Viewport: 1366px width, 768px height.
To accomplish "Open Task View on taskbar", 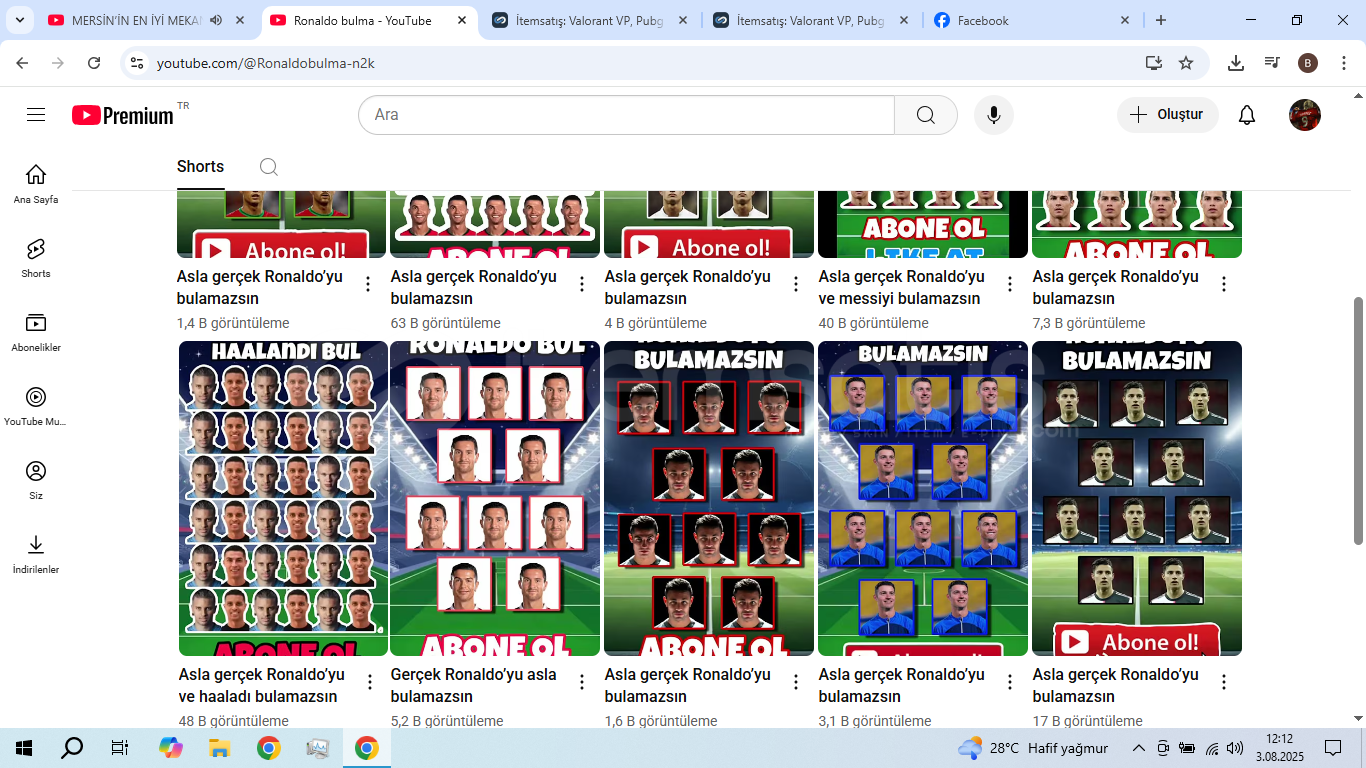I will coord(120,748).
